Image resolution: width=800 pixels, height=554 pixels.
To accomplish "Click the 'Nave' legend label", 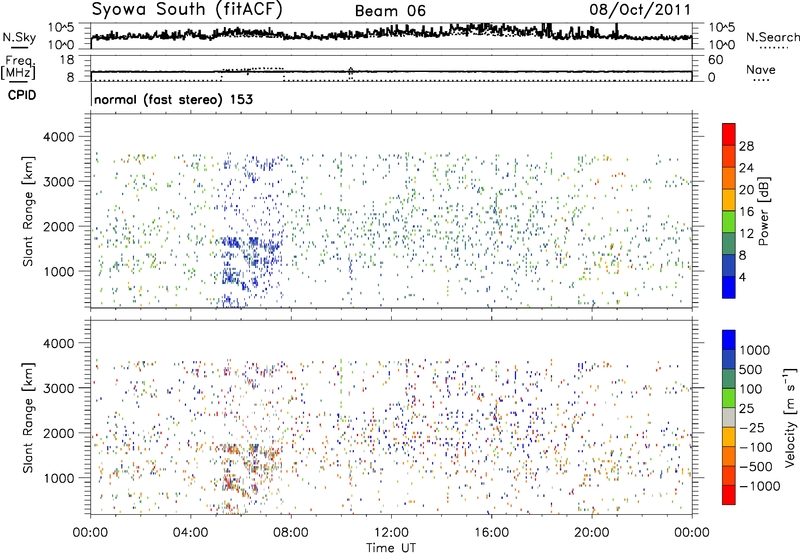I will pos(761,69).
